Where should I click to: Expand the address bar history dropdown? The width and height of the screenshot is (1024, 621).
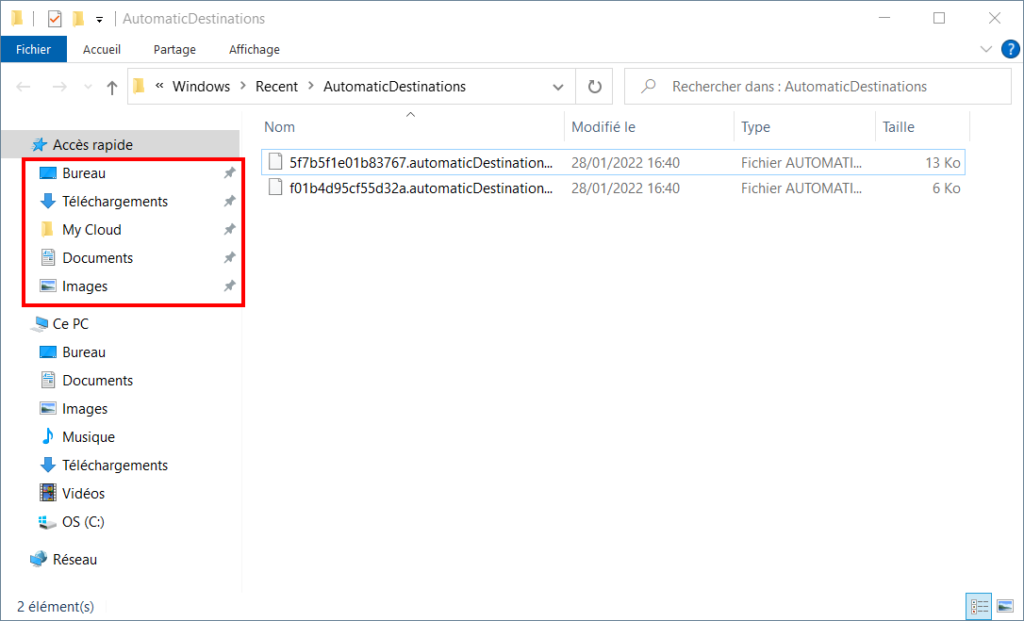click(x=558, y=87)
